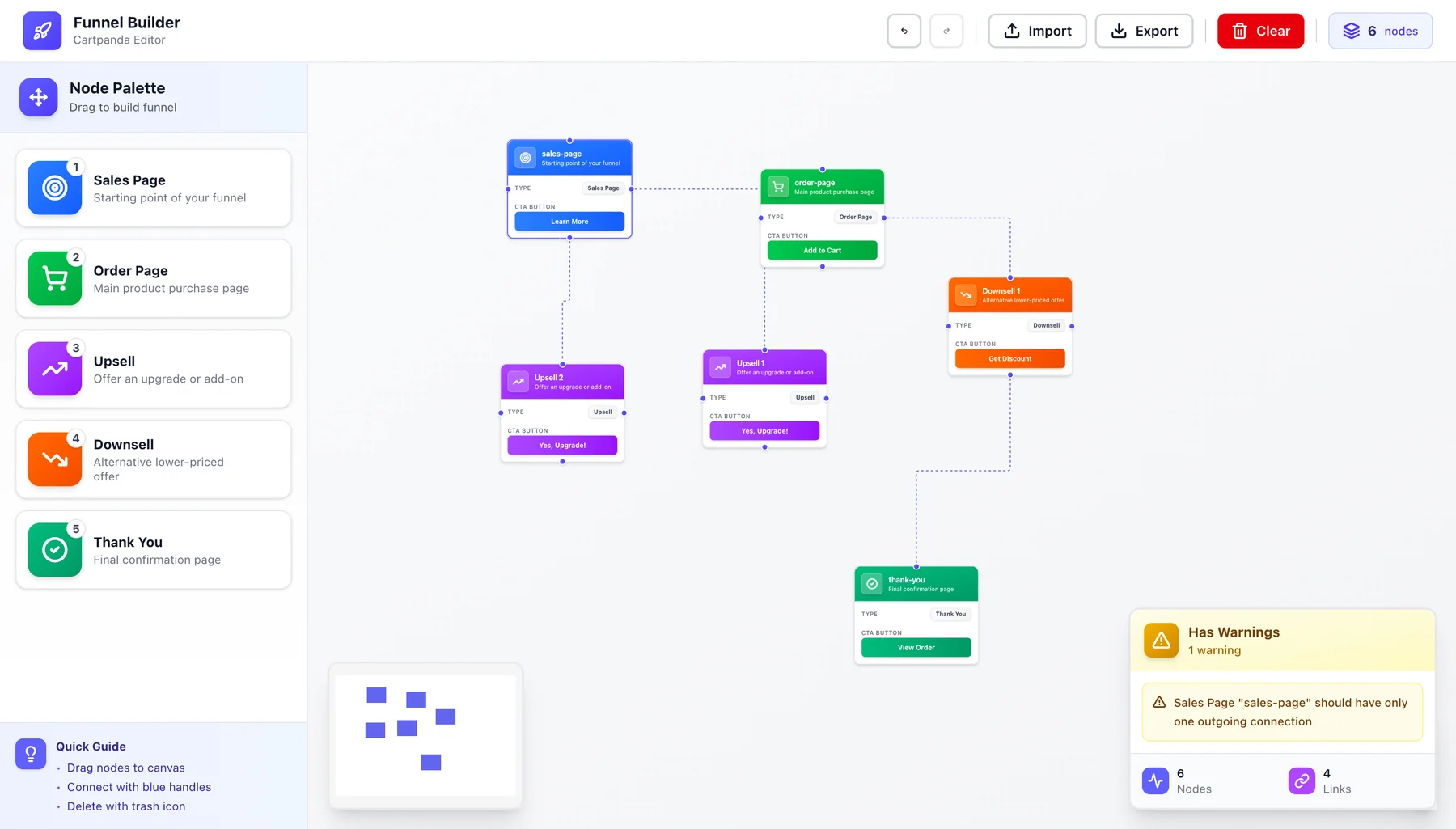Click the bottom handle of the Upsell 2 node
The height and width of the screenshot is (829, 1456).
click(x=562, y=462)
